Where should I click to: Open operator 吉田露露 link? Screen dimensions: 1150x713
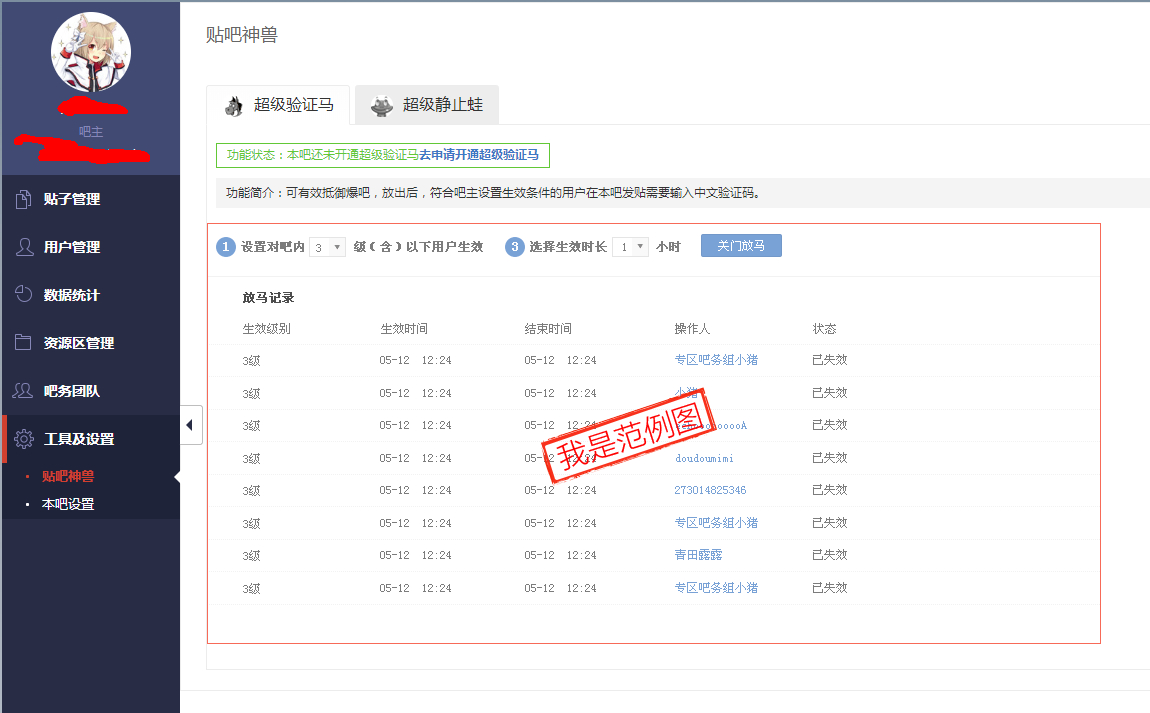pyautogui.click(x=697, y=555)
